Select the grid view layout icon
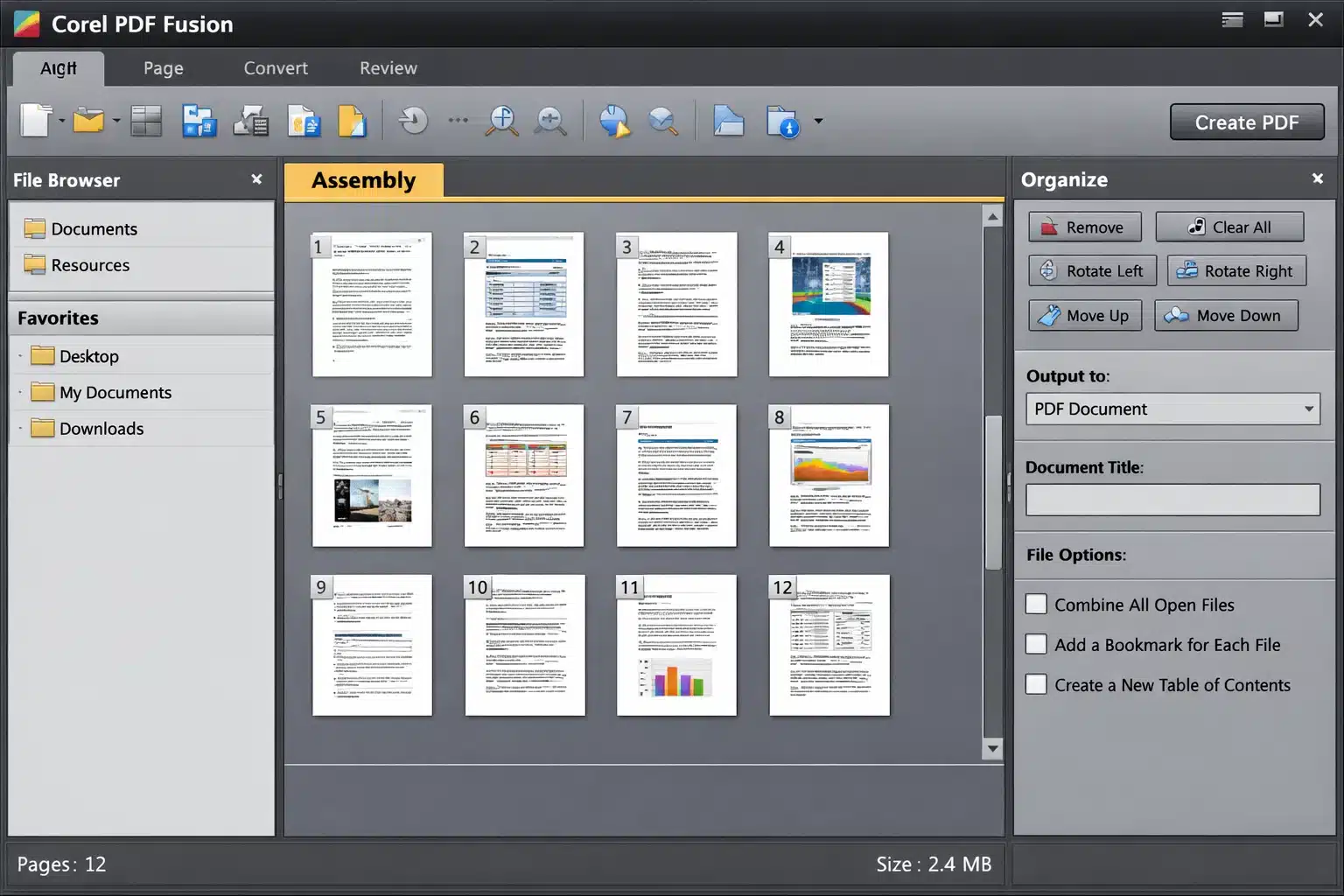The image size is (1344, 896). tap(146, 121)
